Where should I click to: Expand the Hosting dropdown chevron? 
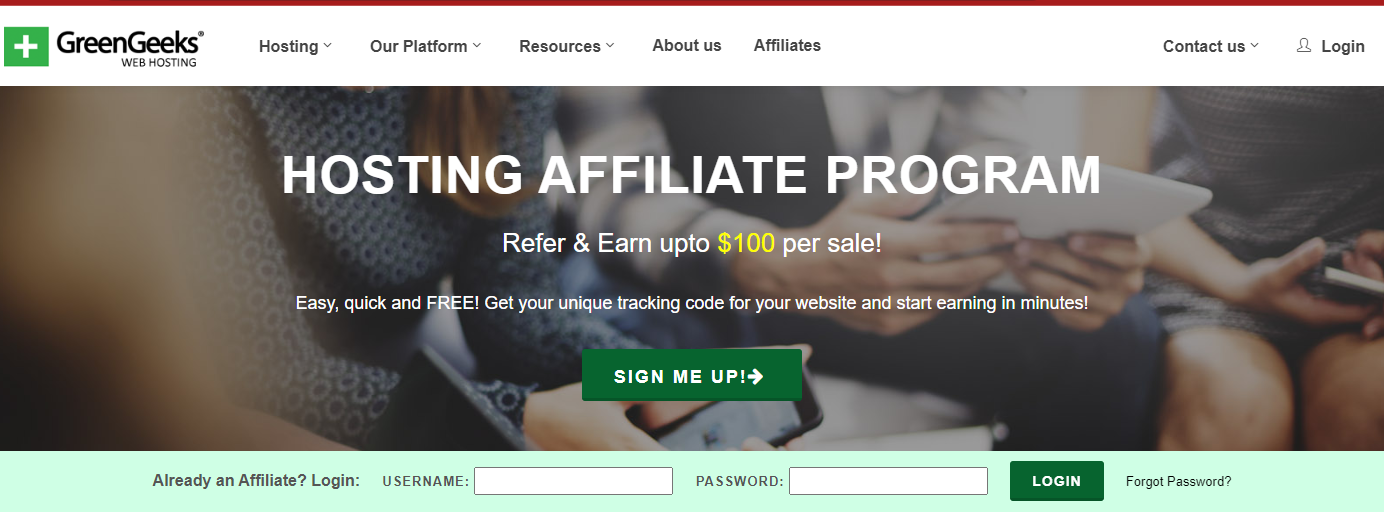pos(328,45)
